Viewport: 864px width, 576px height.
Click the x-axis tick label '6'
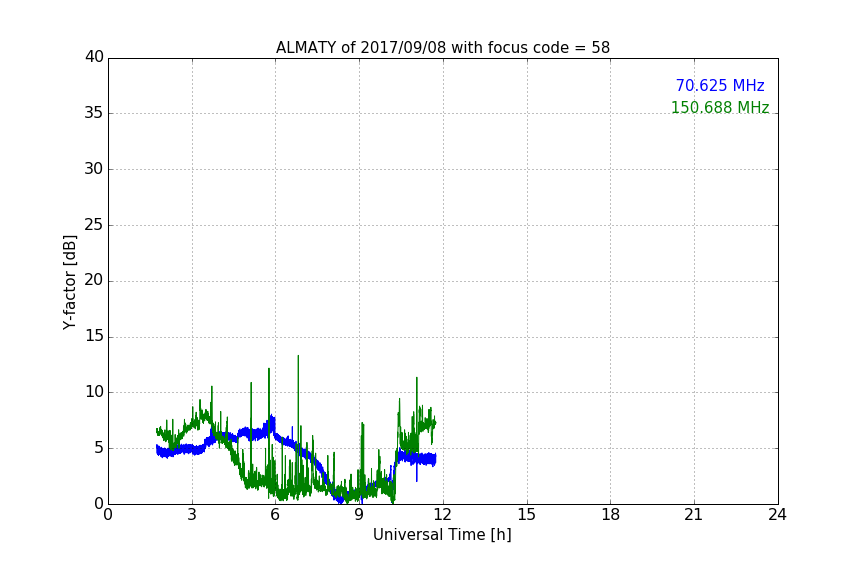coord(275,515)
